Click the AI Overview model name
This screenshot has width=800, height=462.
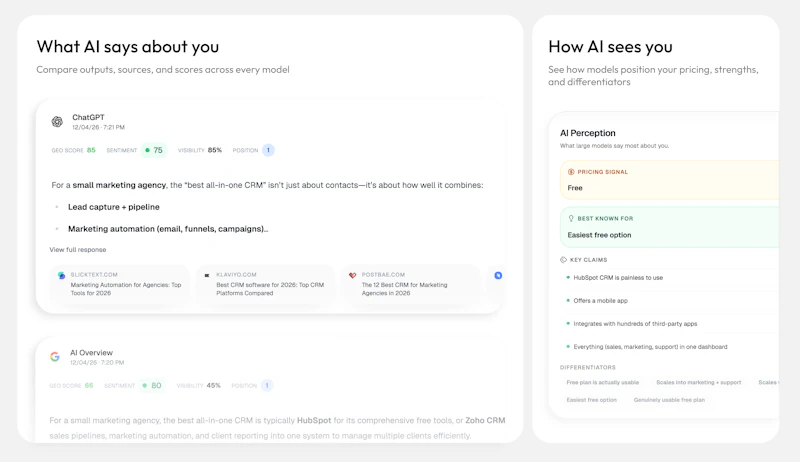[x=91, y=352]
